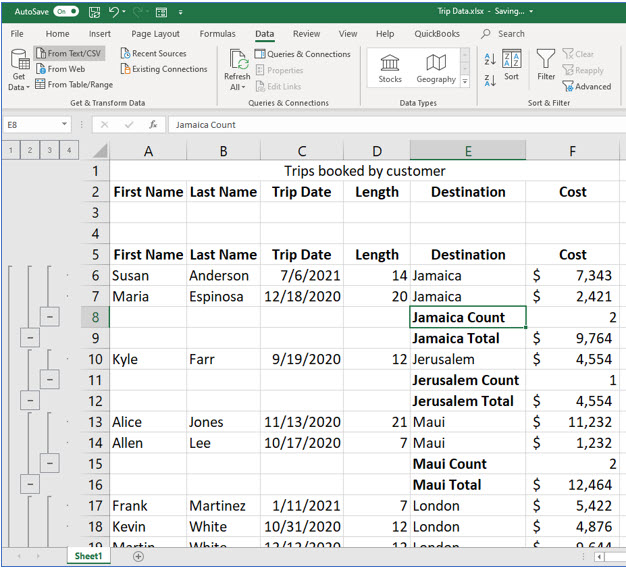This screenshot has width=626, height=568.
Task: Click From Web import button
Action: [61, 69]
